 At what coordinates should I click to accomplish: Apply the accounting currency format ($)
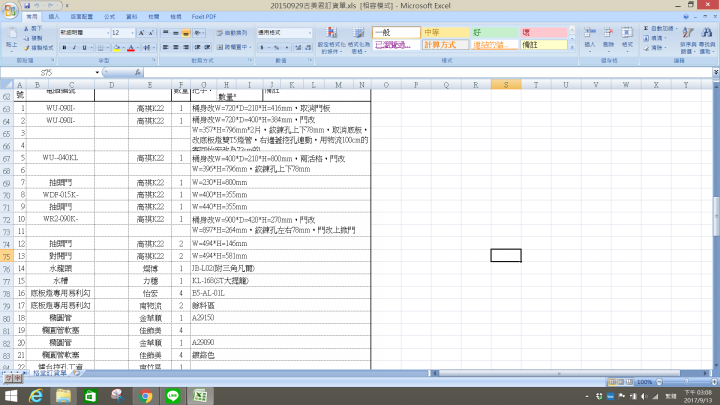point(262,48)
